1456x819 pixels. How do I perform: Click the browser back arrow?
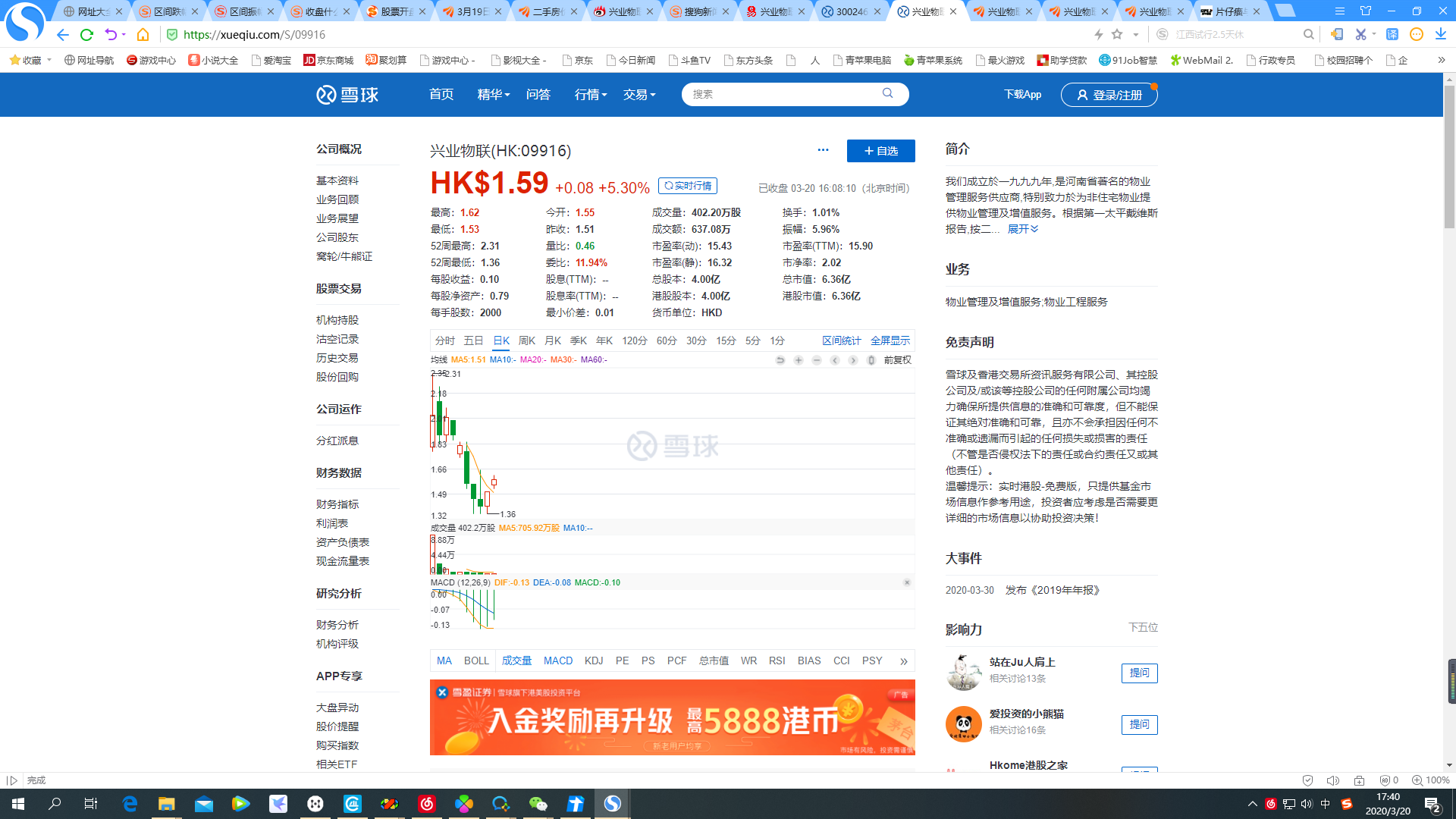(63, 35)
